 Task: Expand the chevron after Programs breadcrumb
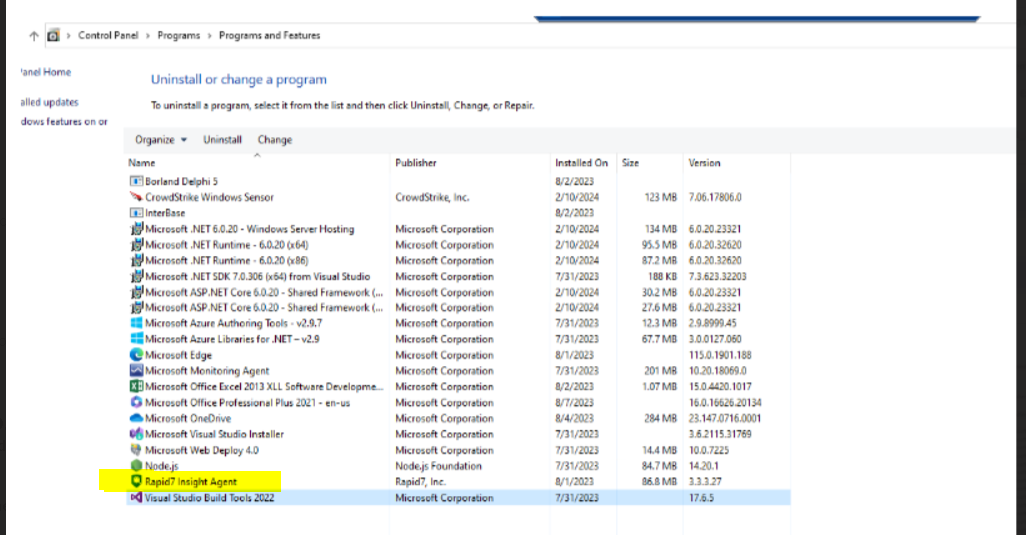tap(209, 35)
